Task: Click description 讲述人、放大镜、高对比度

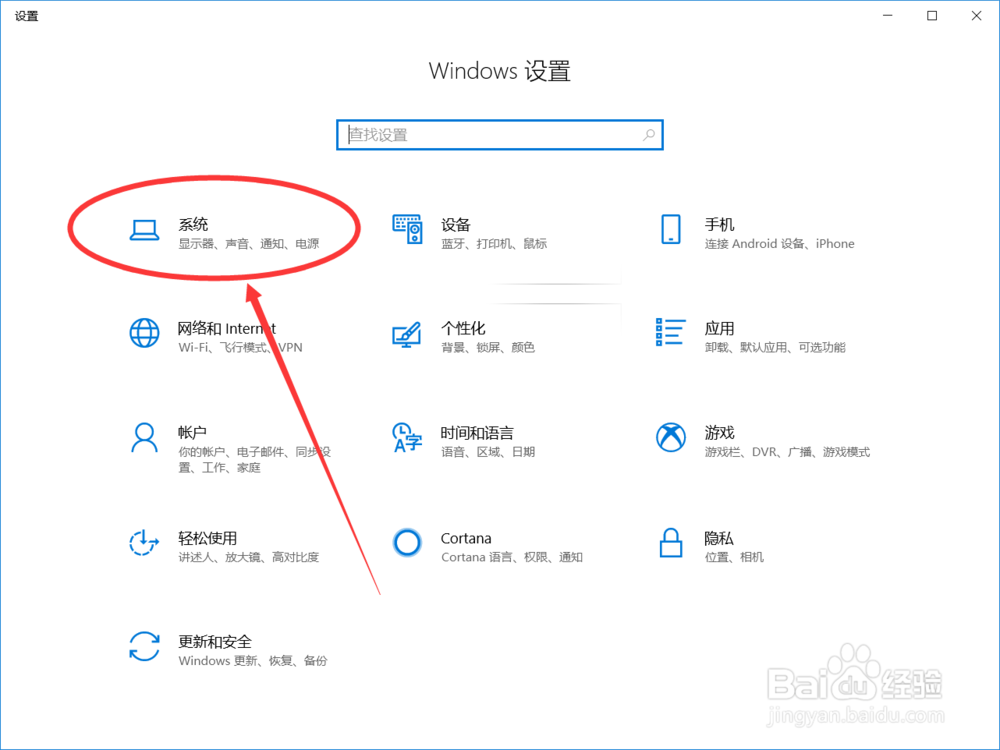Action: click(249, 557)
